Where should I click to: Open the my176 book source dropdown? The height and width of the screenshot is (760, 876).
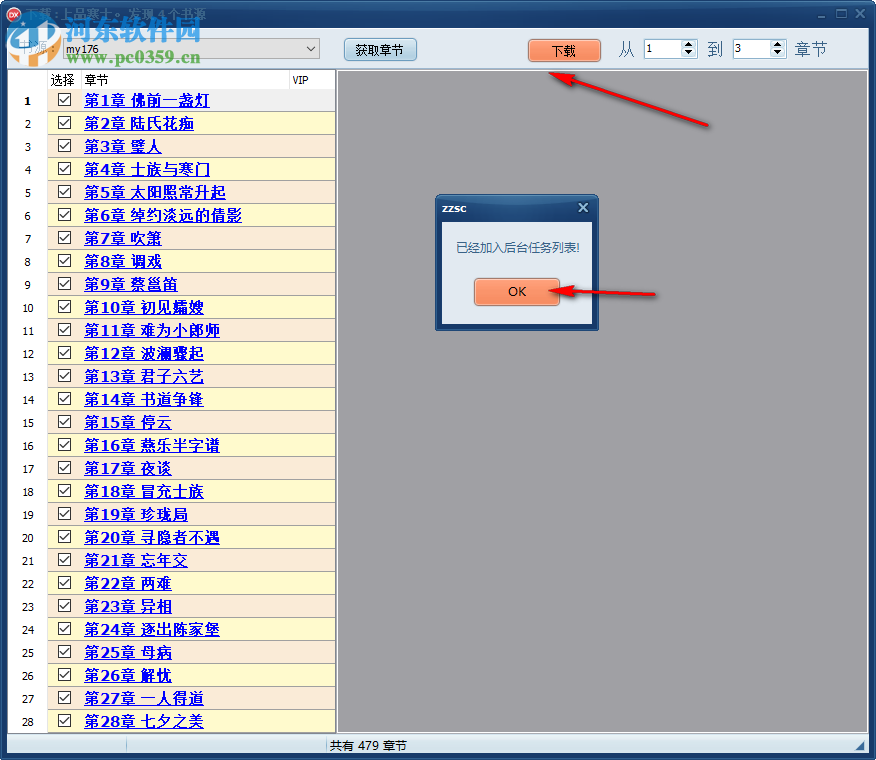coord(311,49)
